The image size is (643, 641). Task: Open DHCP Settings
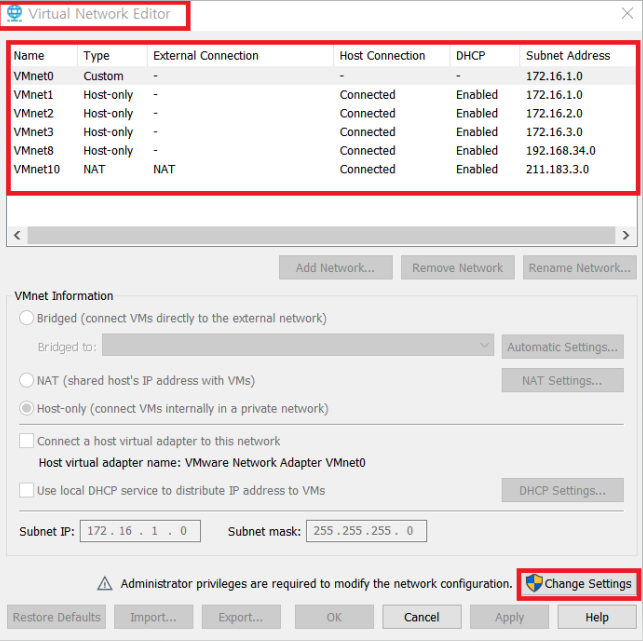(562, 490)
